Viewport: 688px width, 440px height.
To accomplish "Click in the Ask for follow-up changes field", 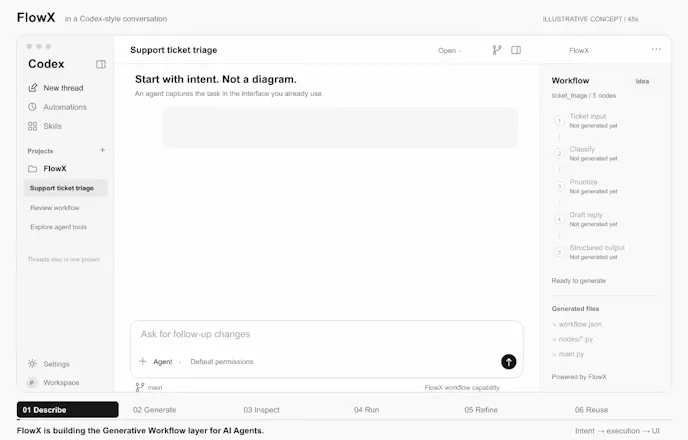I will pos(326,334).
